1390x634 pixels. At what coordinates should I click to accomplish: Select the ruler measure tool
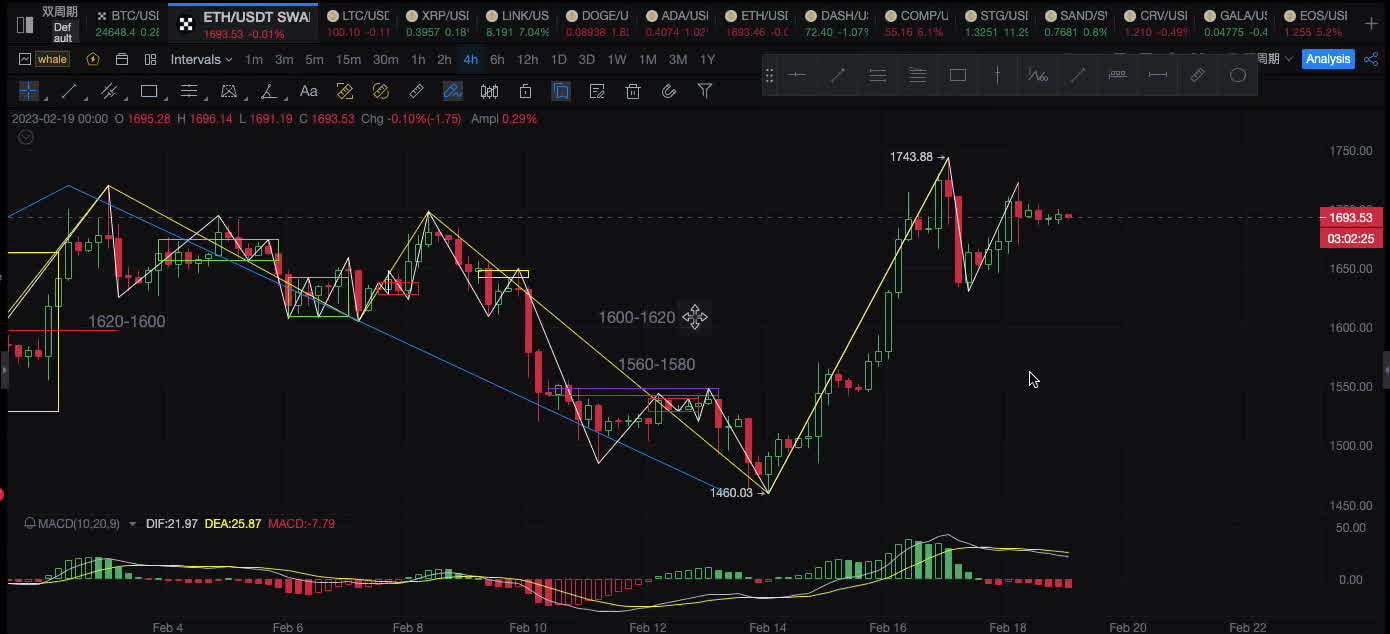pos(417,92)
